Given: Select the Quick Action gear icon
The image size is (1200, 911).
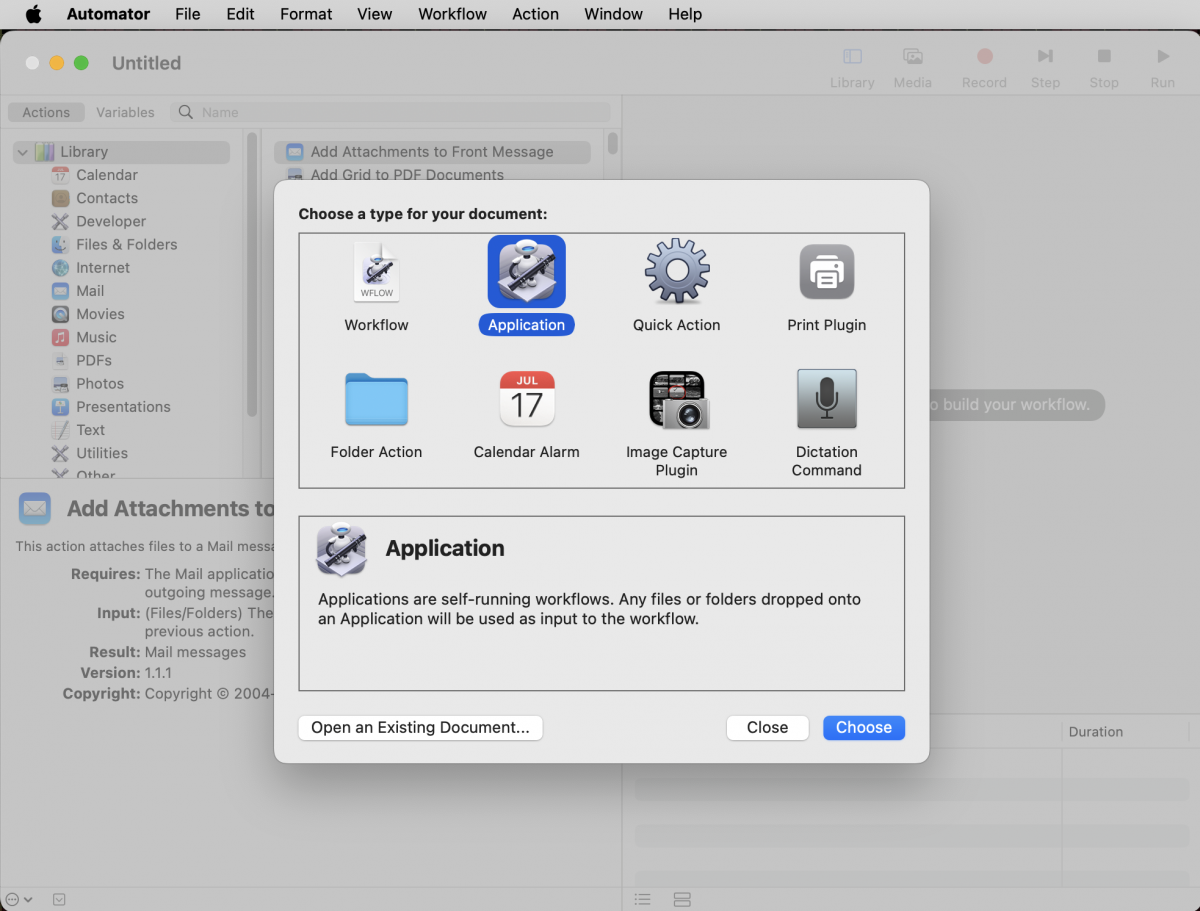Looking at the screenshot, I should 676,271.
